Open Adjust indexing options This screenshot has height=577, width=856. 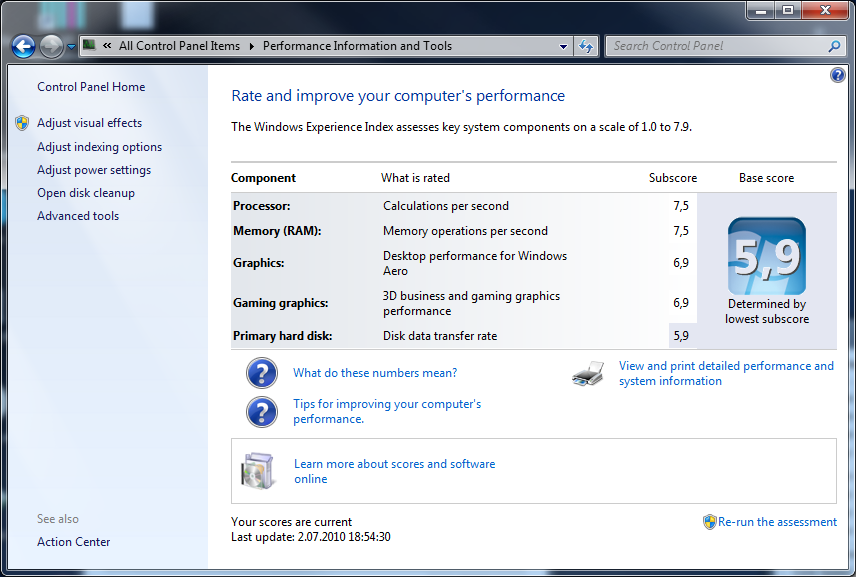pos(99,147)
